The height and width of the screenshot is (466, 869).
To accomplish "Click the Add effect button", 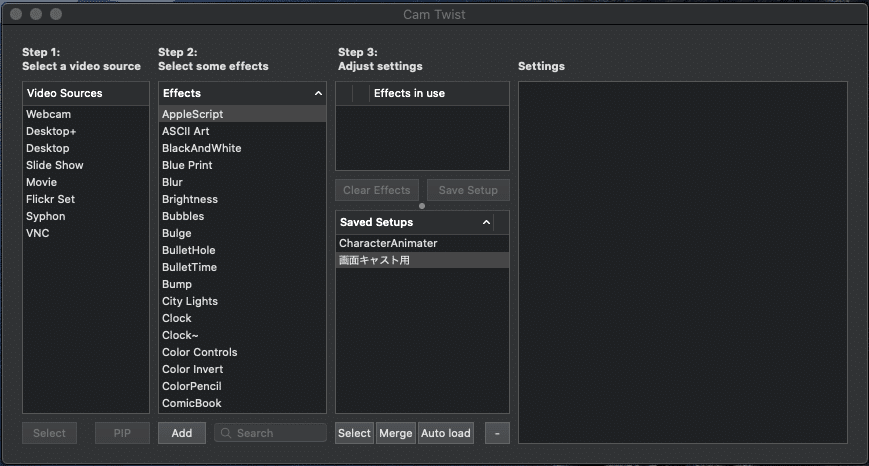I will 182,433.
